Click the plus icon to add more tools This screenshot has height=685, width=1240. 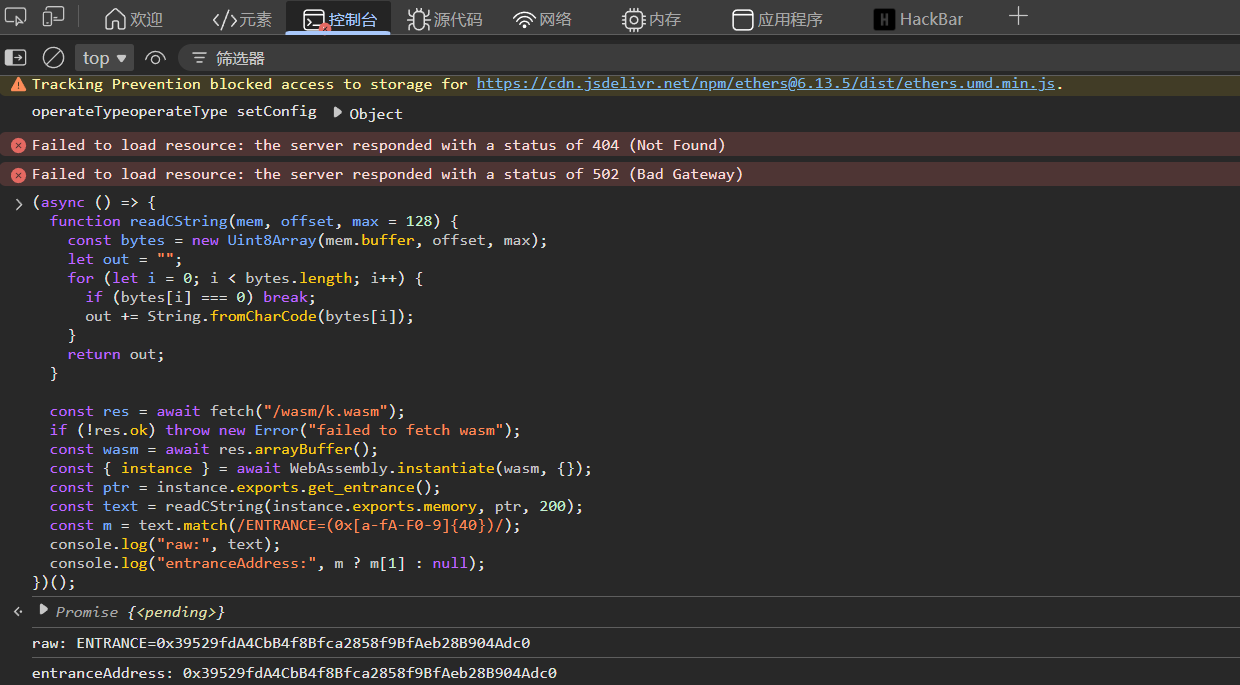[1018, 17]
